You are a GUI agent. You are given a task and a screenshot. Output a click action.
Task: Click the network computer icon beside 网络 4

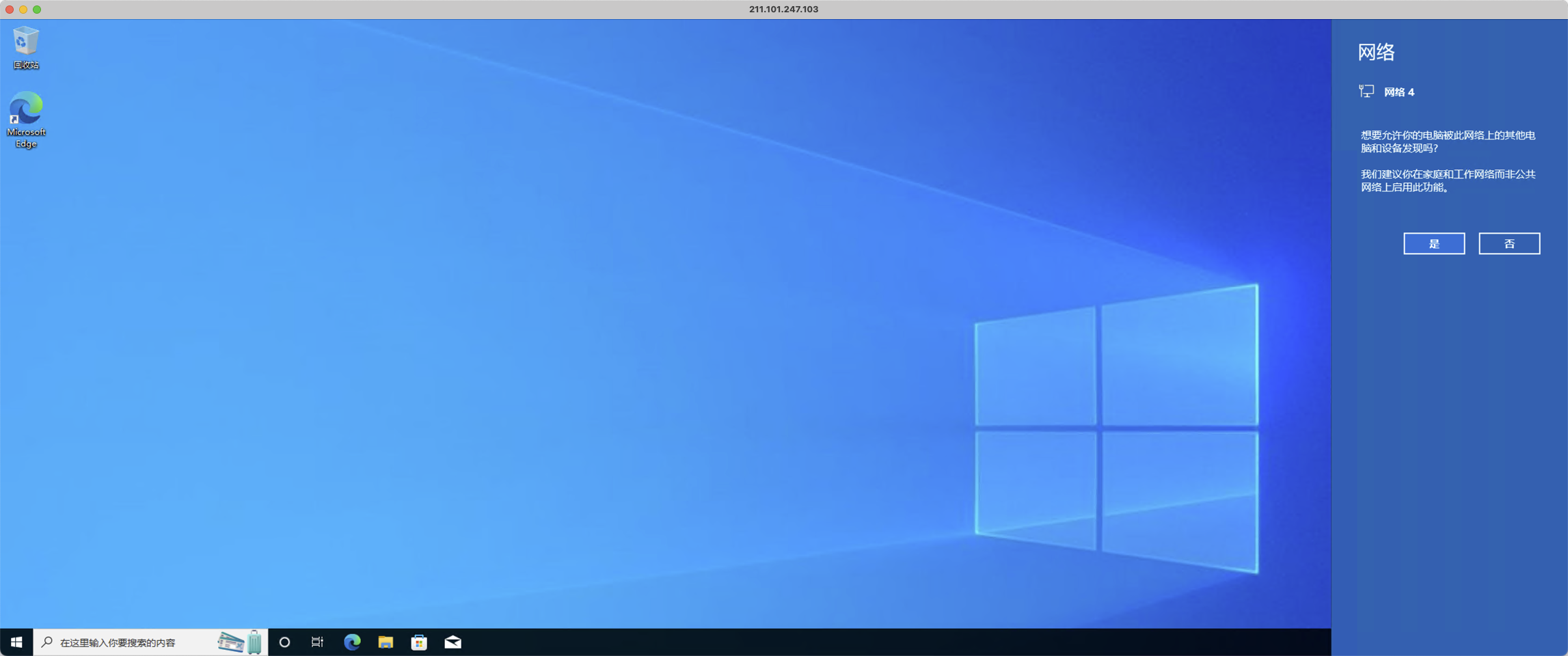tap(1366, 92)
